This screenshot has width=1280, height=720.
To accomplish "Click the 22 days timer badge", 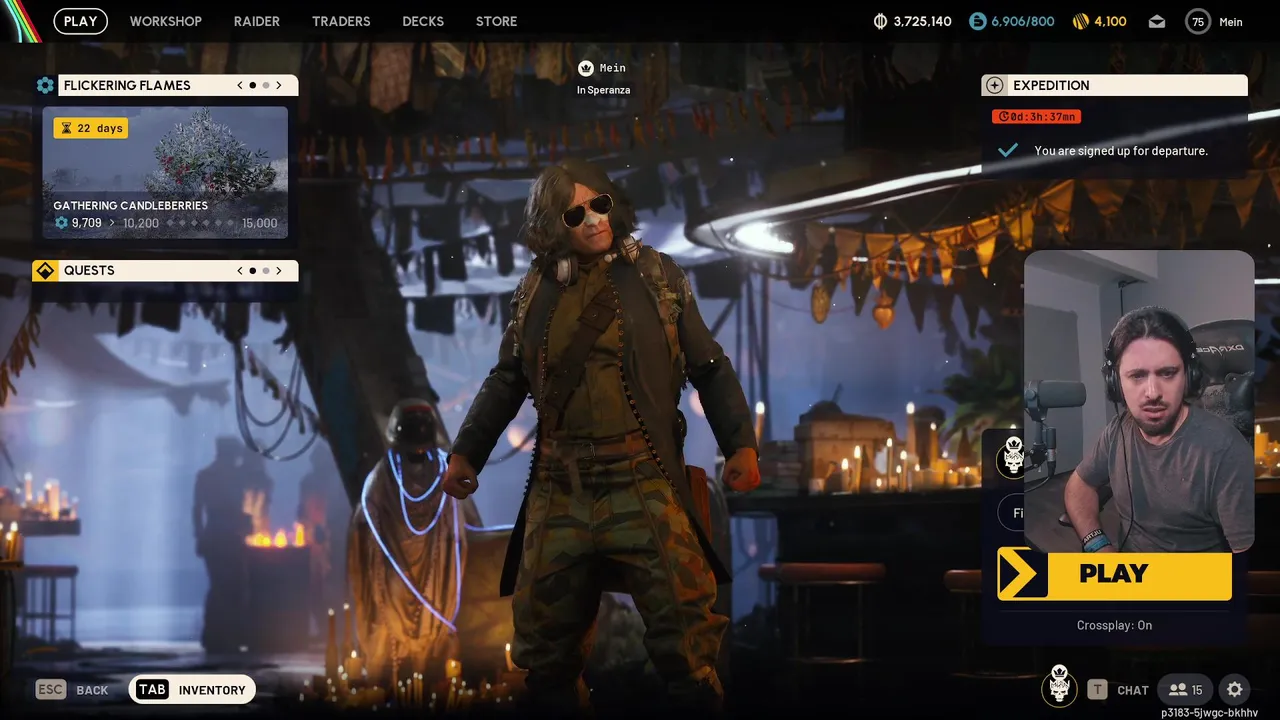I will (x=91, y=128).
